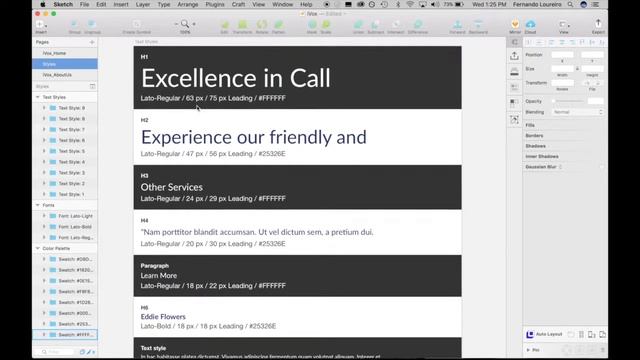640x360 pixels.
Task: Open the Blending mode dropdown
Action: click(x=578, y=112)
